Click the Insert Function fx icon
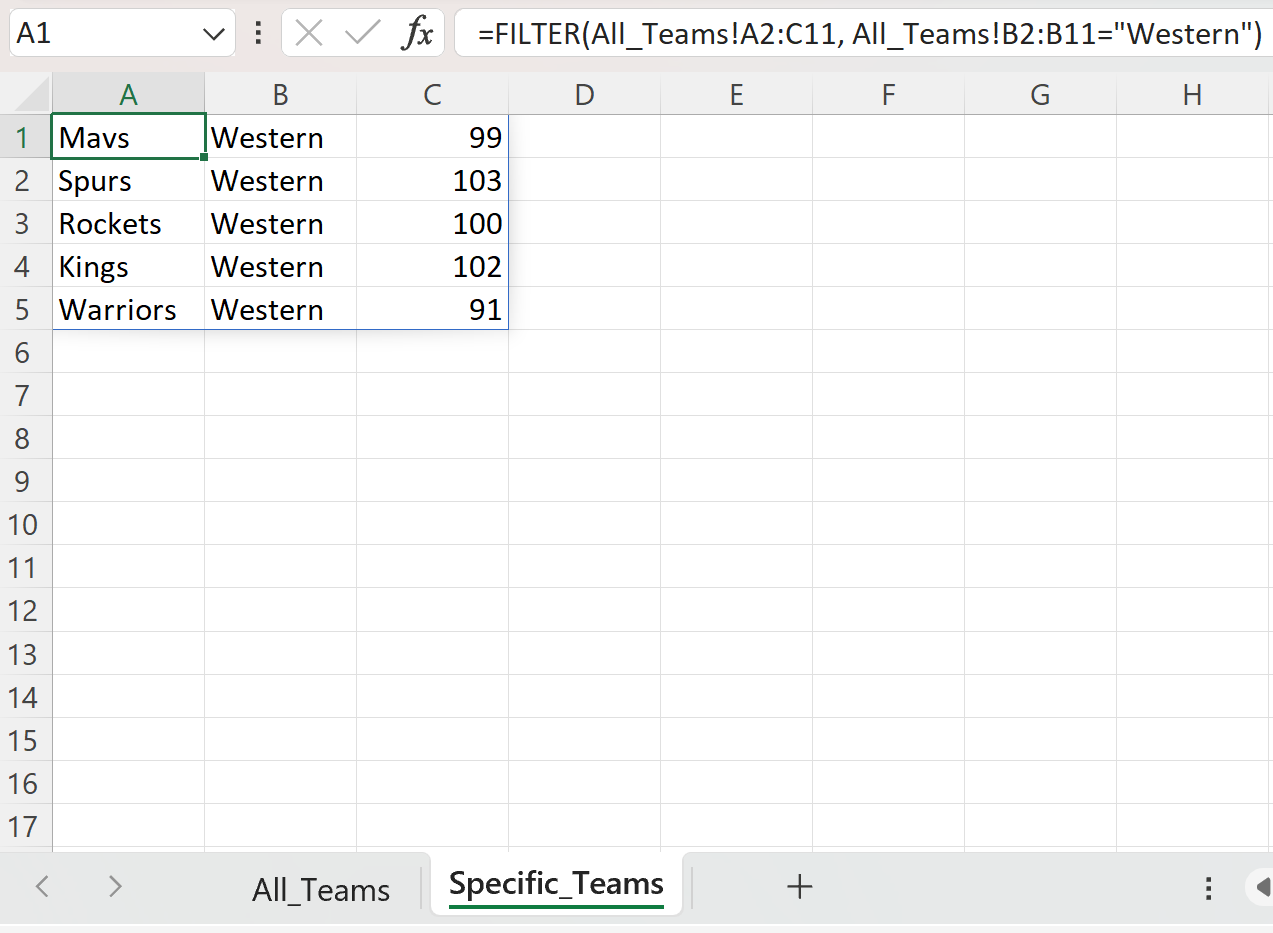Image resolution: width=1273 pixels, height=933 pixels. pyautogui.click(x=417, y=33)
